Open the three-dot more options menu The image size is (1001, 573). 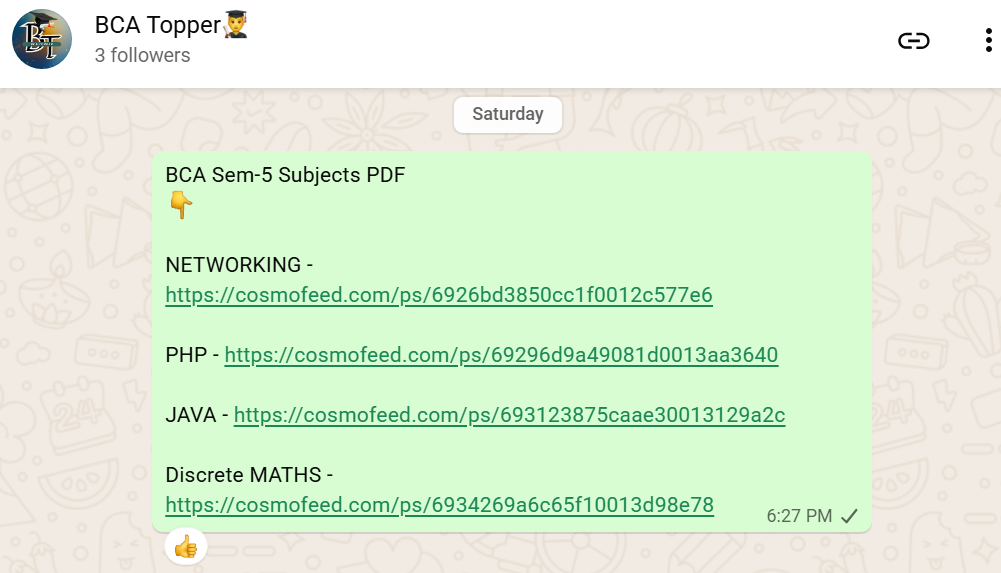pos(986,41)
